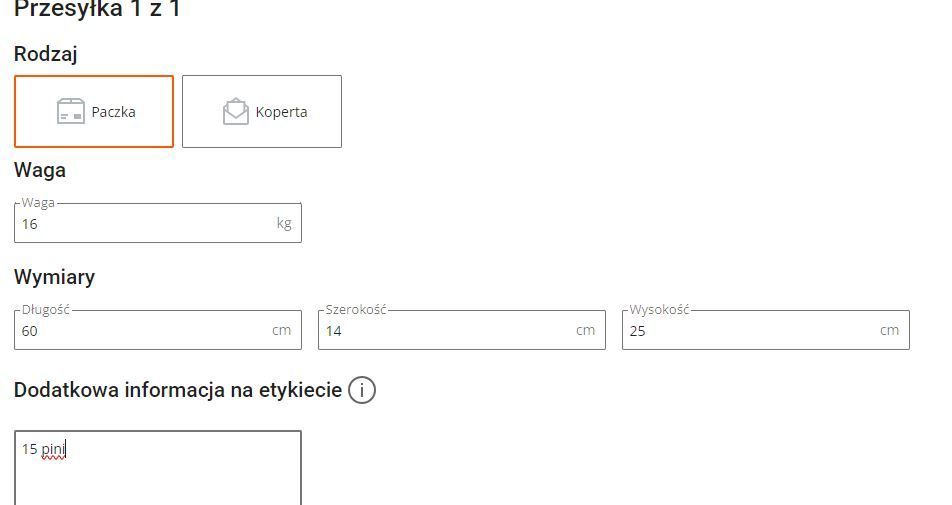The image size is (952, 505).
Task: Click the cm unit in Długość field
Action: 281,330
